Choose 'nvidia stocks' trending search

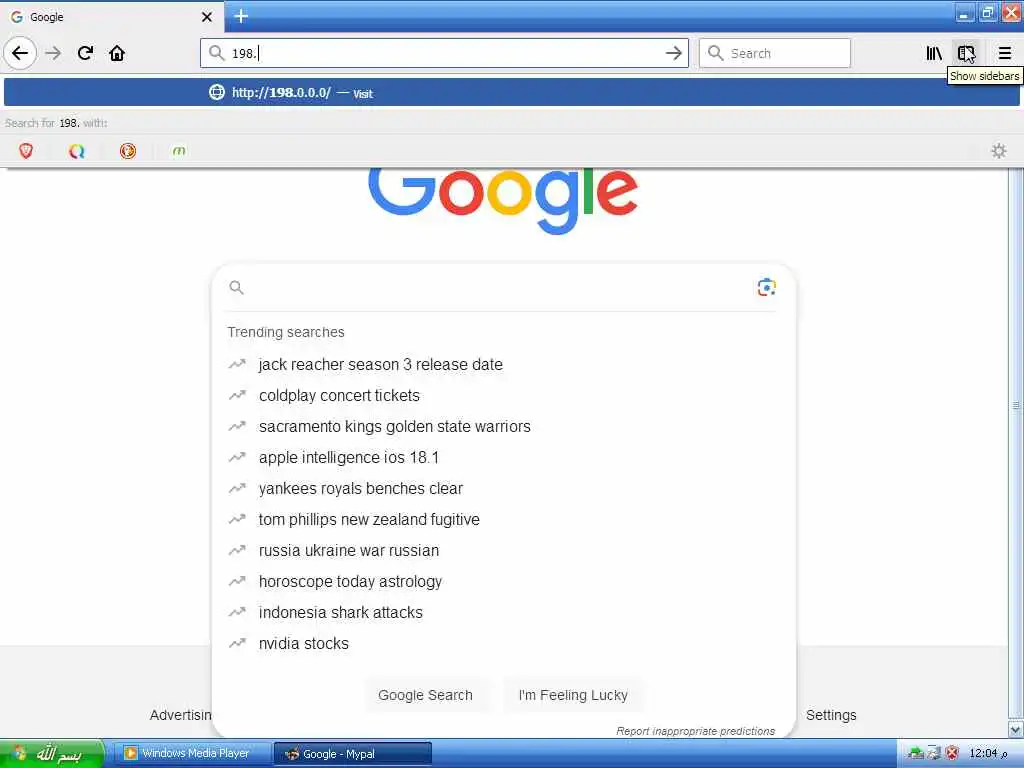tap(304, 643)
